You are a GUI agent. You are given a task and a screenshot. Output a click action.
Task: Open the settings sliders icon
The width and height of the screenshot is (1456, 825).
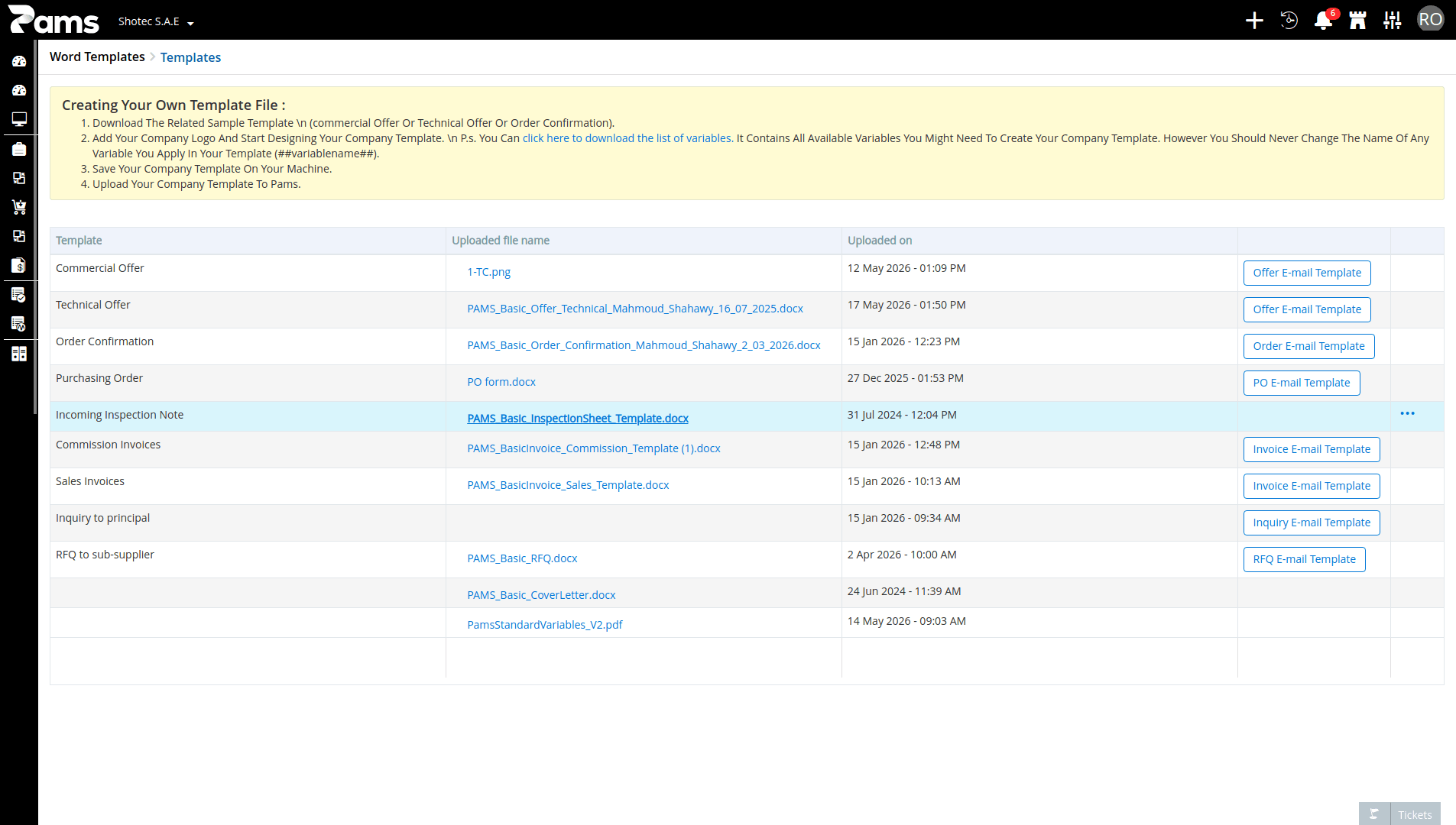1393,21
